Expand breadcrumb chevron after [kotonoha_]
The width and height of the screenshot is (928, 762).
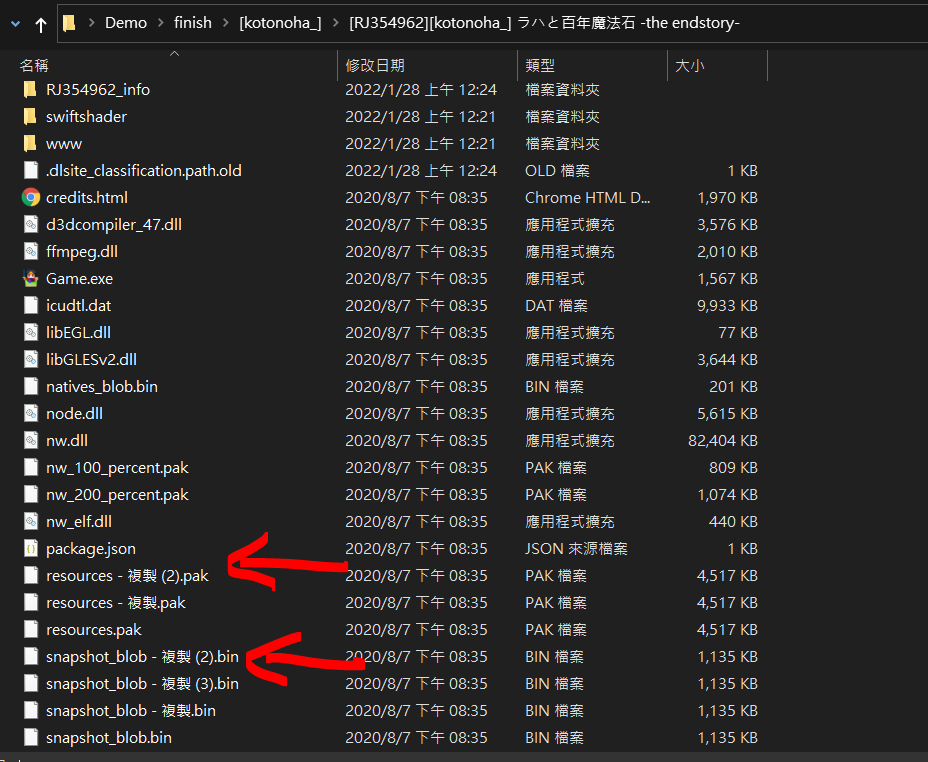coord(336,23)
